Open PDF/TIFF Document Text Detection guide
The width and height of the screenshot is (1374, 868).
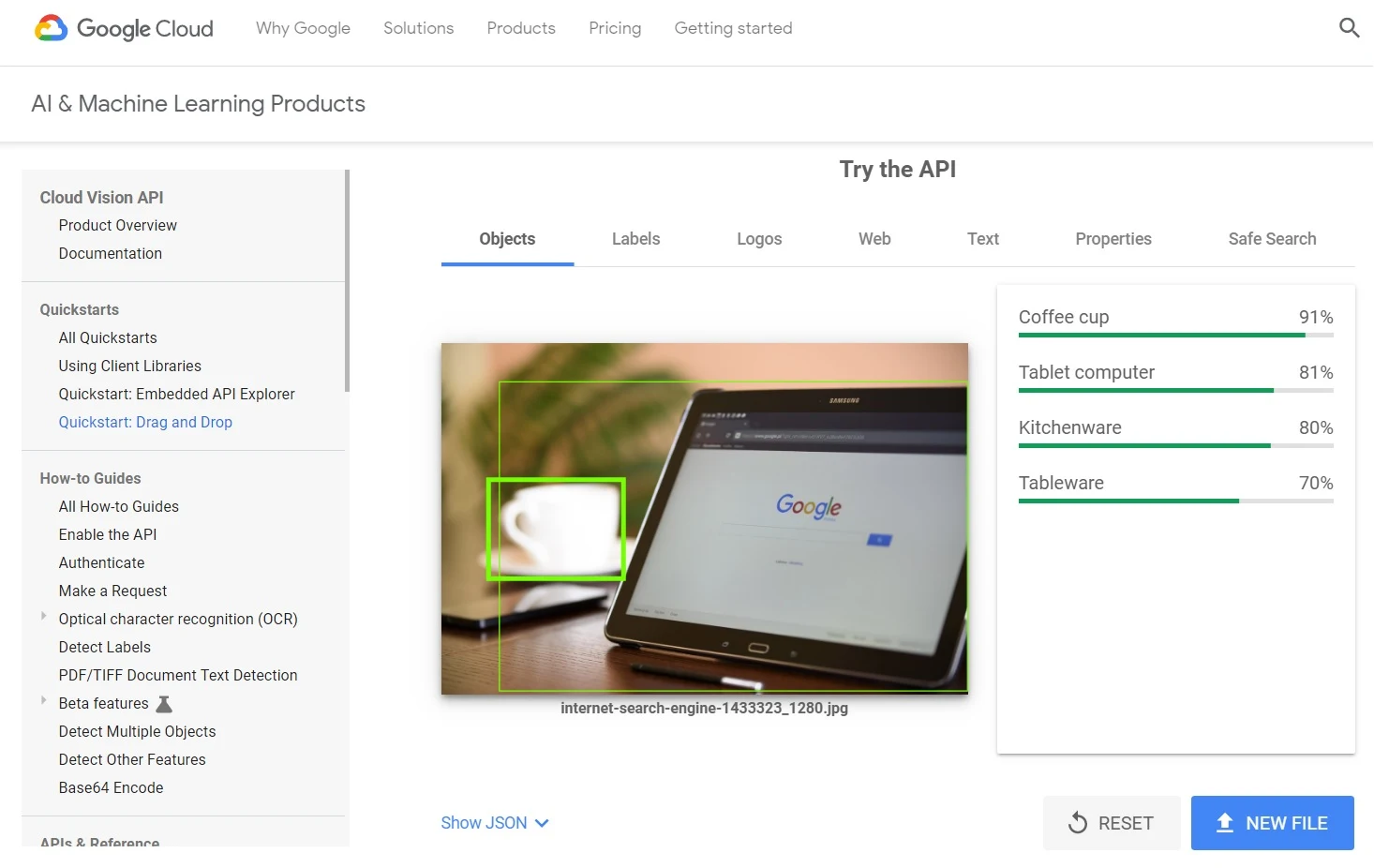(178, 675)
